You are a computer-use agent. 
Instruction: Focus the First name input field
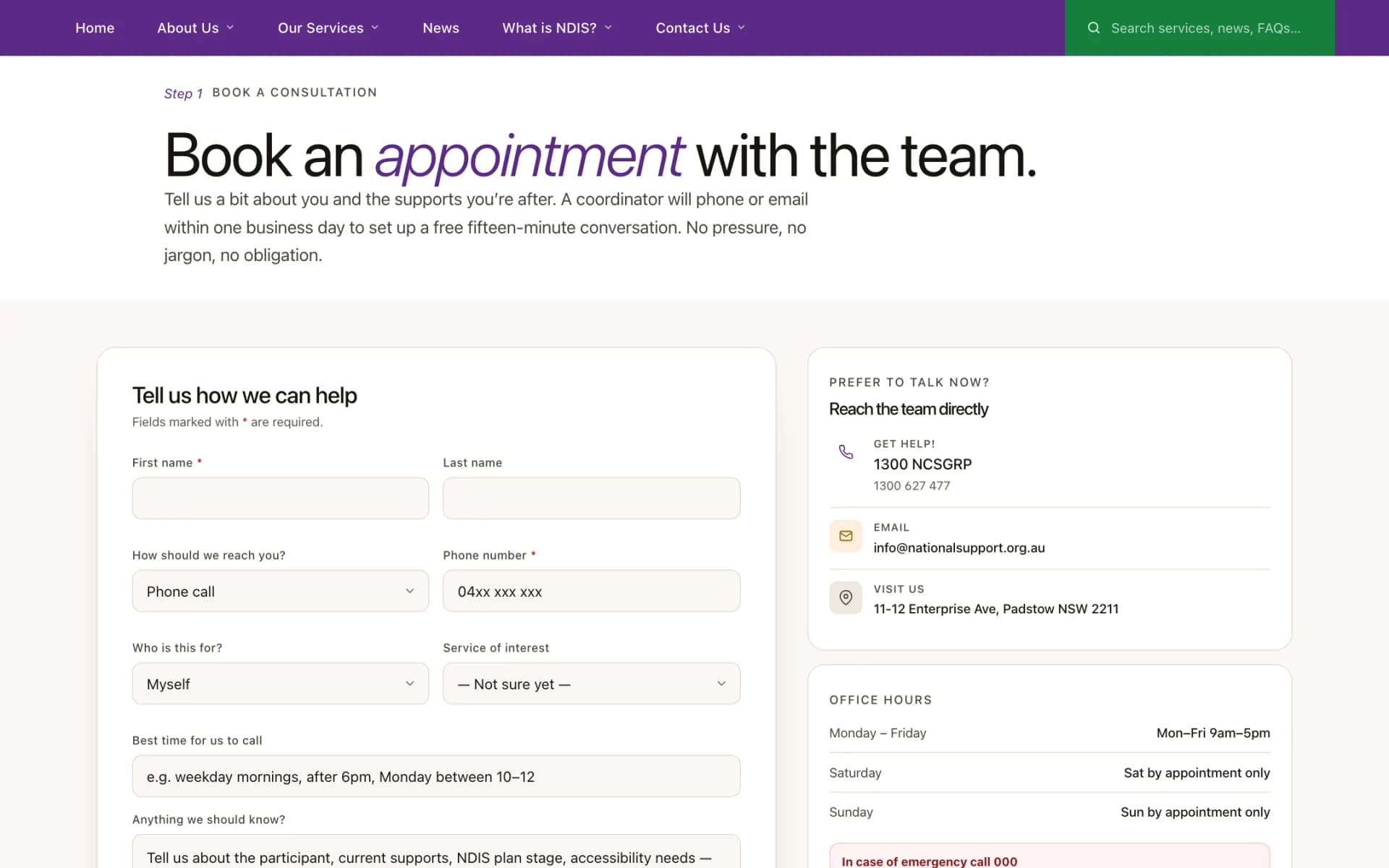pyautogui.click(x=281, y=498)
